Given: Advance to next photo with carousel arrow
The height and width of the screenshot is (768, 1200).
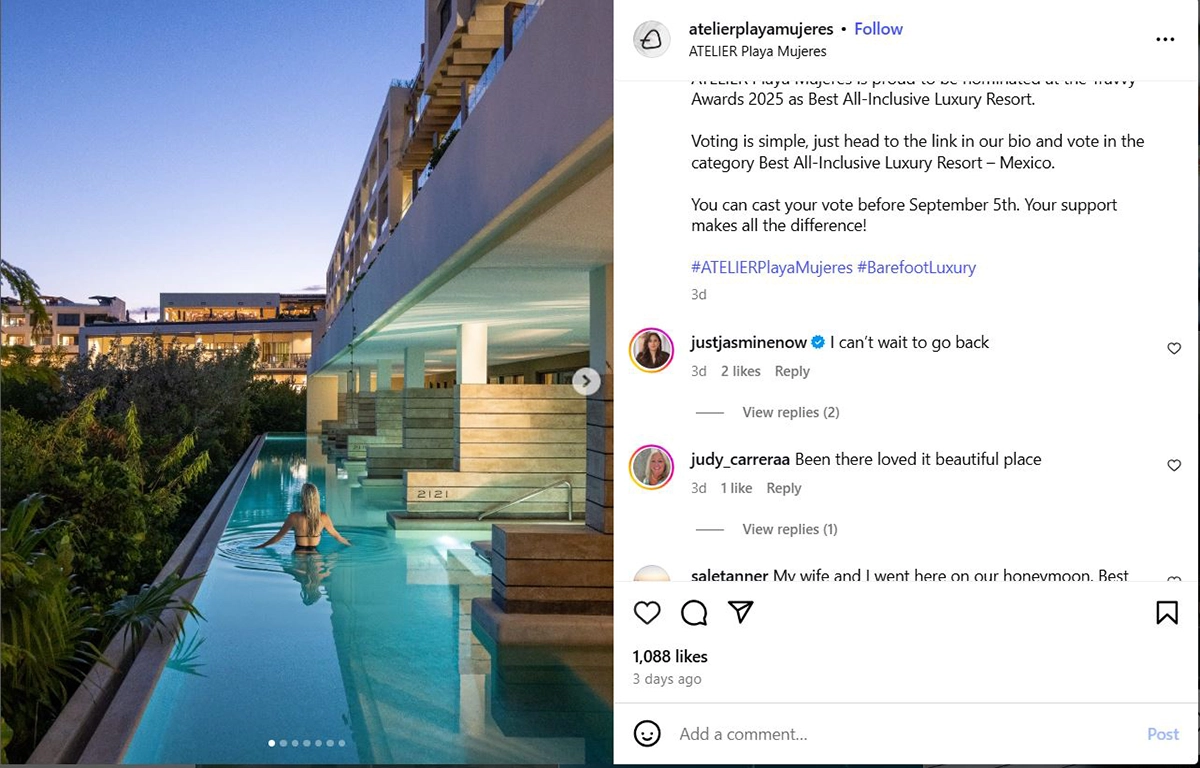Looking at the screenshot, I should coord(586,381).
